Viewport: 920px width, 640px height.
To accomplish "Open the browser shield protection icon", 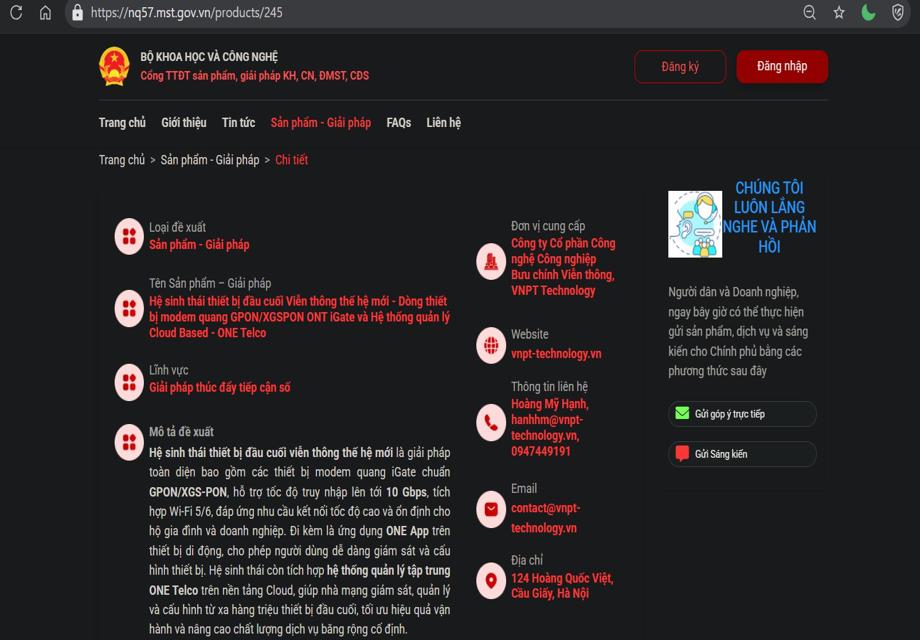I will (x=898, y=12).
